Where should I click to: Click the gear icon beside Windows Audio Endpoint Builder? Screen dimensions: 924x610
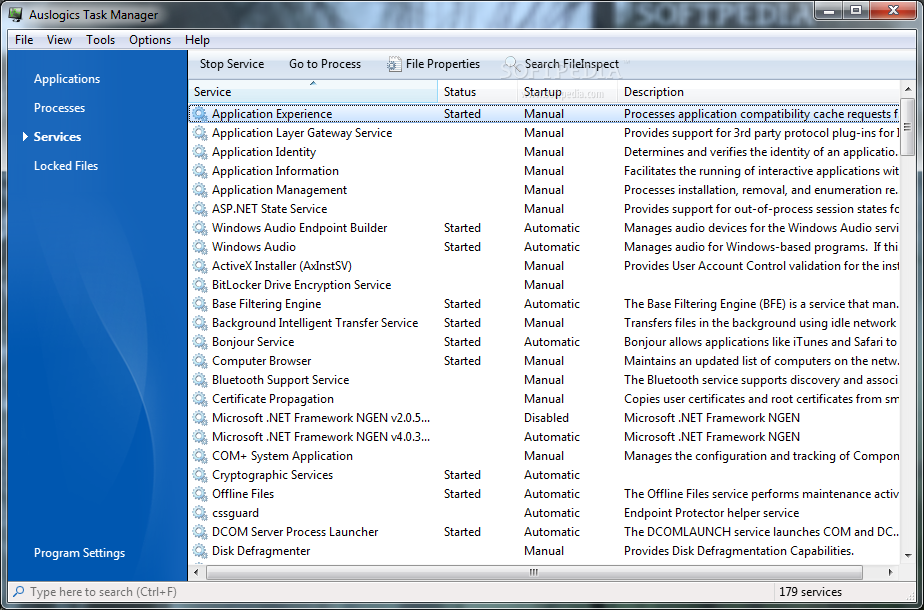point(200,228)
